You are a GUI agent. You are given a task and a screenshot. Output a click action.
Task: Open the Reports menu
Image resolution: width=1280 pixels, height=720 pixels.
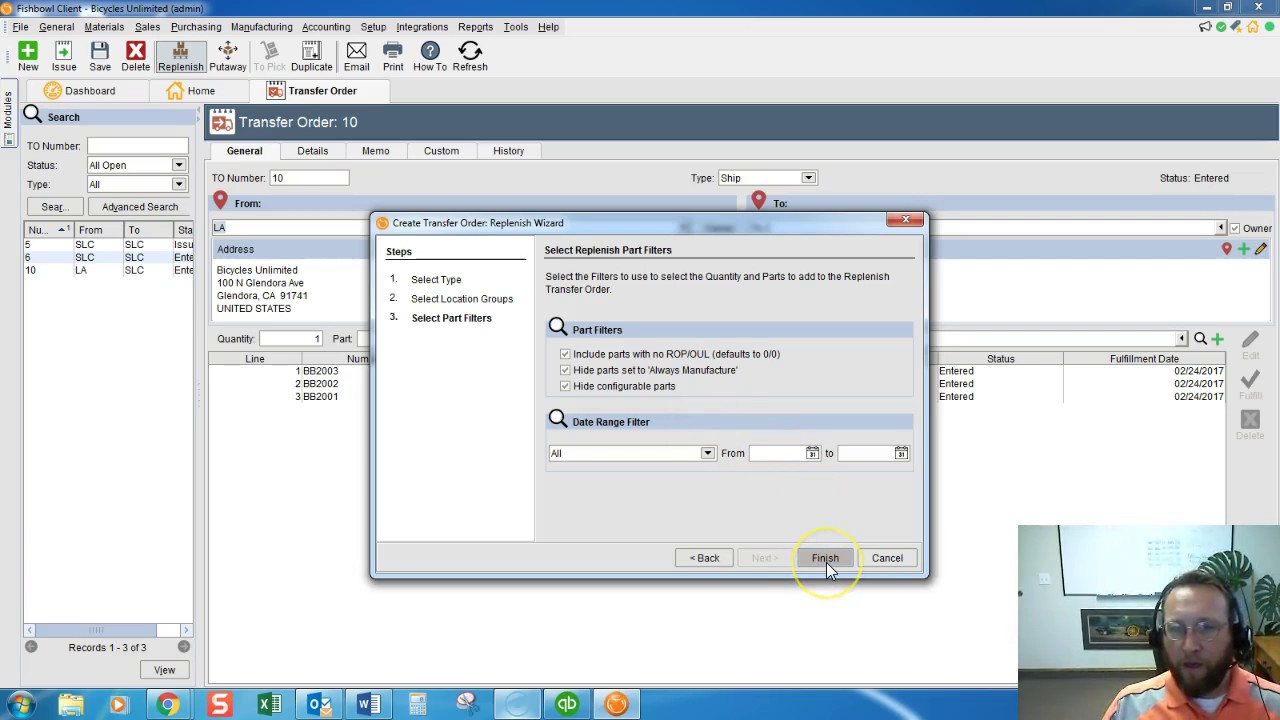pyautogui.click(x=475, y=27)
